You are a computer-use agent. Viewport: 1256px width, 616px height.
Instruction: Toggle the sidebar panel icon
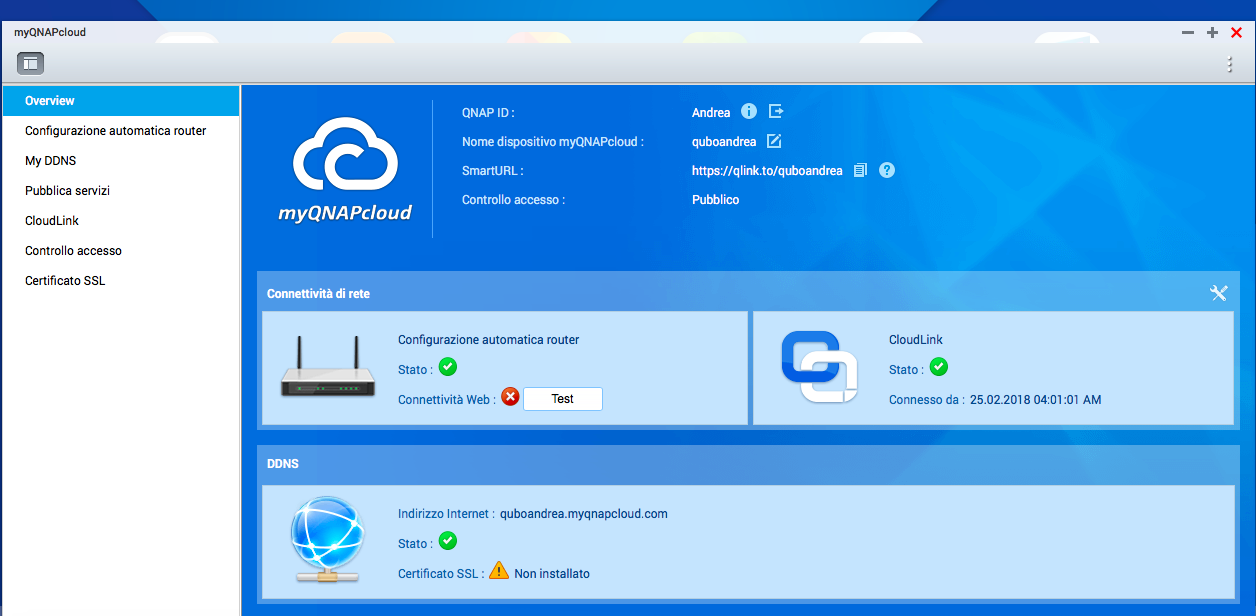tap(30, 63)
